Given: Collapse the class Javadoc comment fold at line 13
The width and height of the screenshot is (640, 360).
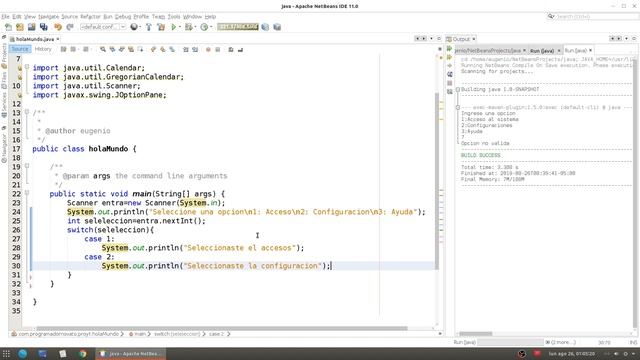Looking at the screenshot, I should click(27, 111).
